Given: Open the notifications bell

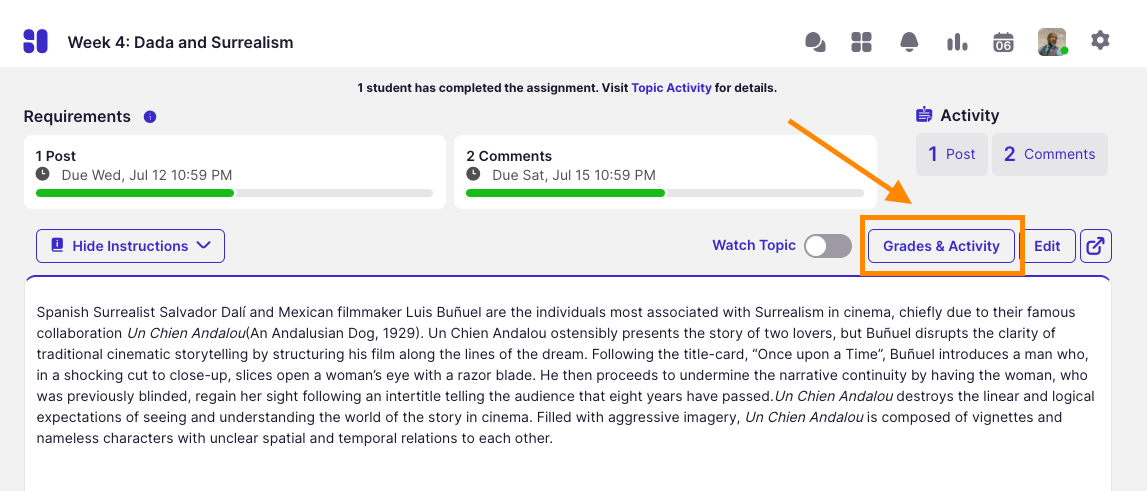Looking at the screenshot, I should point(909,42).
